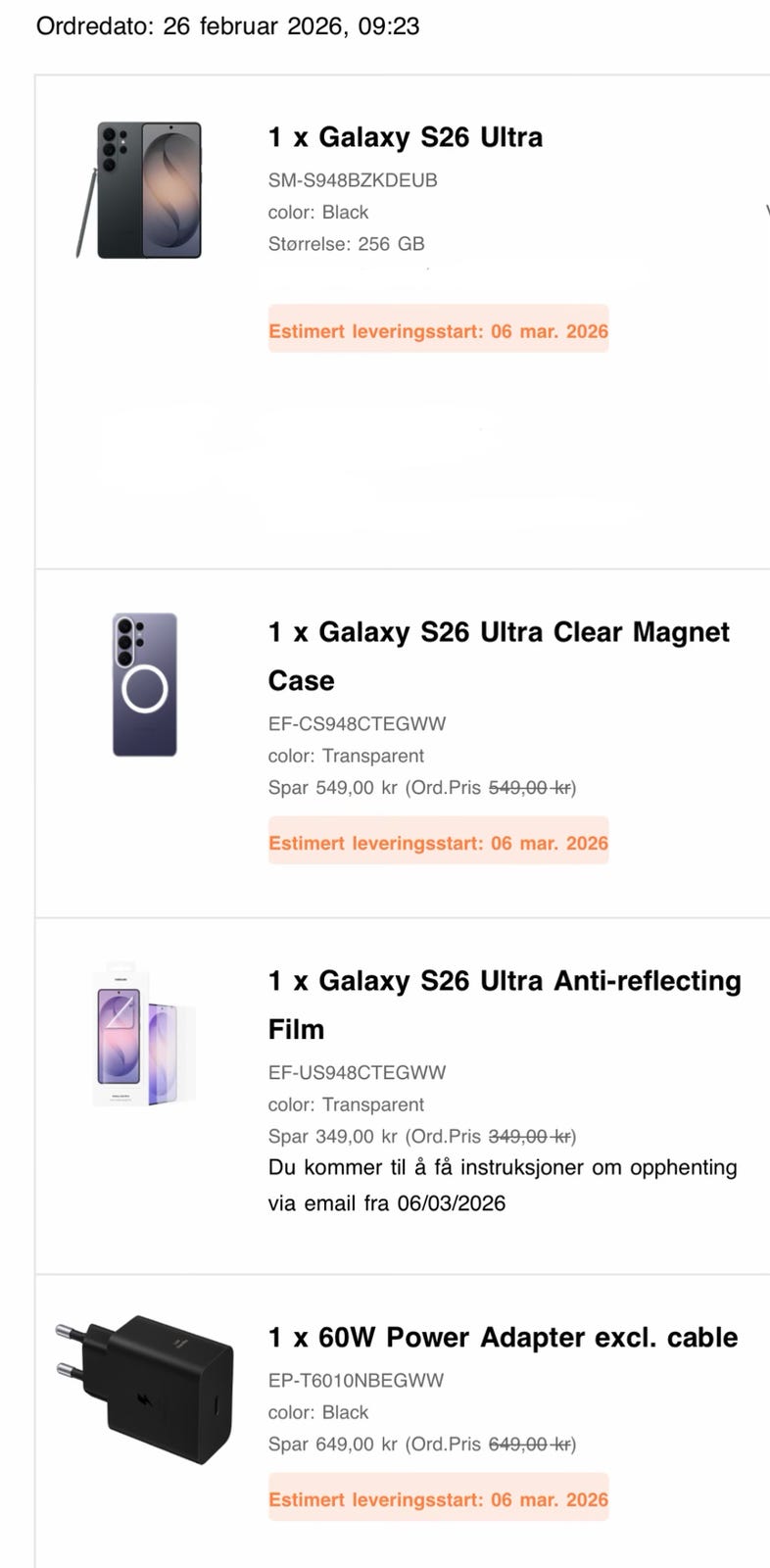Click the pickup instructions email notice text
The width and height of the screenshot is (770, 1568).
point(502,1185)
